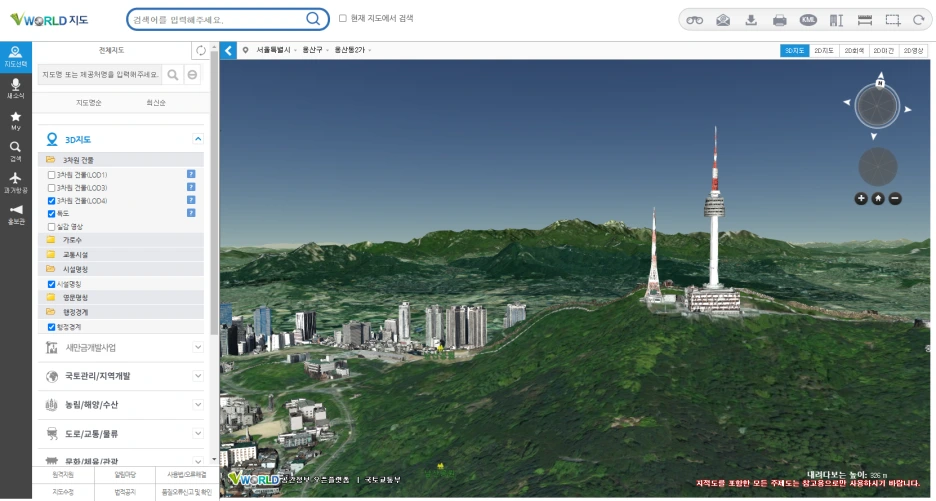Collapse the 3D지도 section
936x501 pixels.
click(198, 139)
